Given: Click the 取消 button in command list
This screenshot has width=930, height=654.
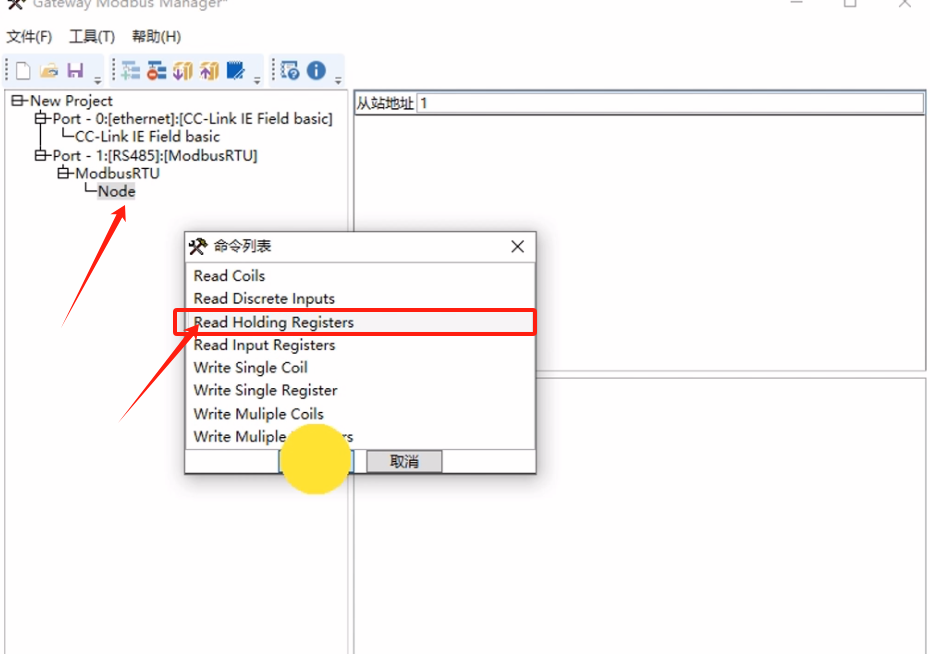Looking at the screenshot, I should point(404,461).
